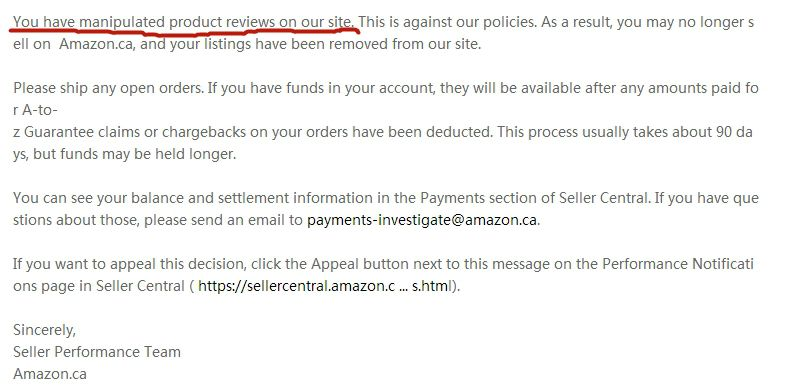Click the phrase "This is against our policies"
The image size is (806, 389).
point(446,23)
